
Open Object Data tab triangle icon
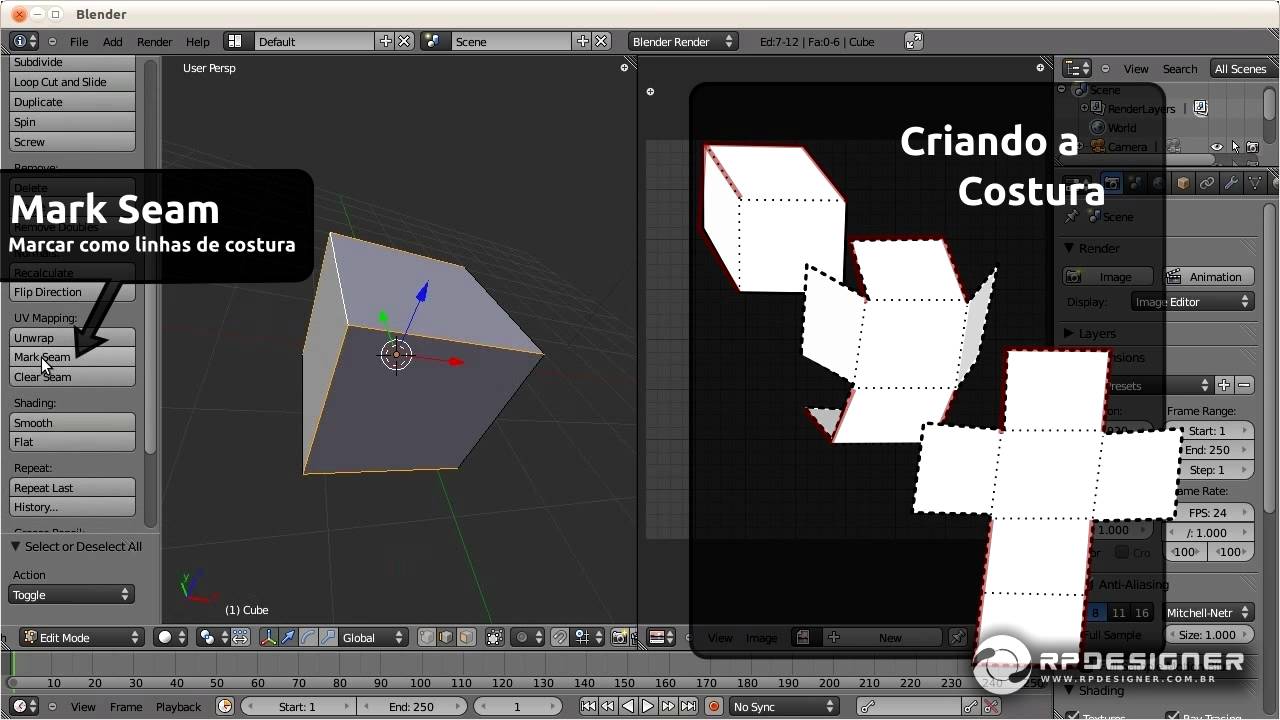click(x=1254, y=183)
